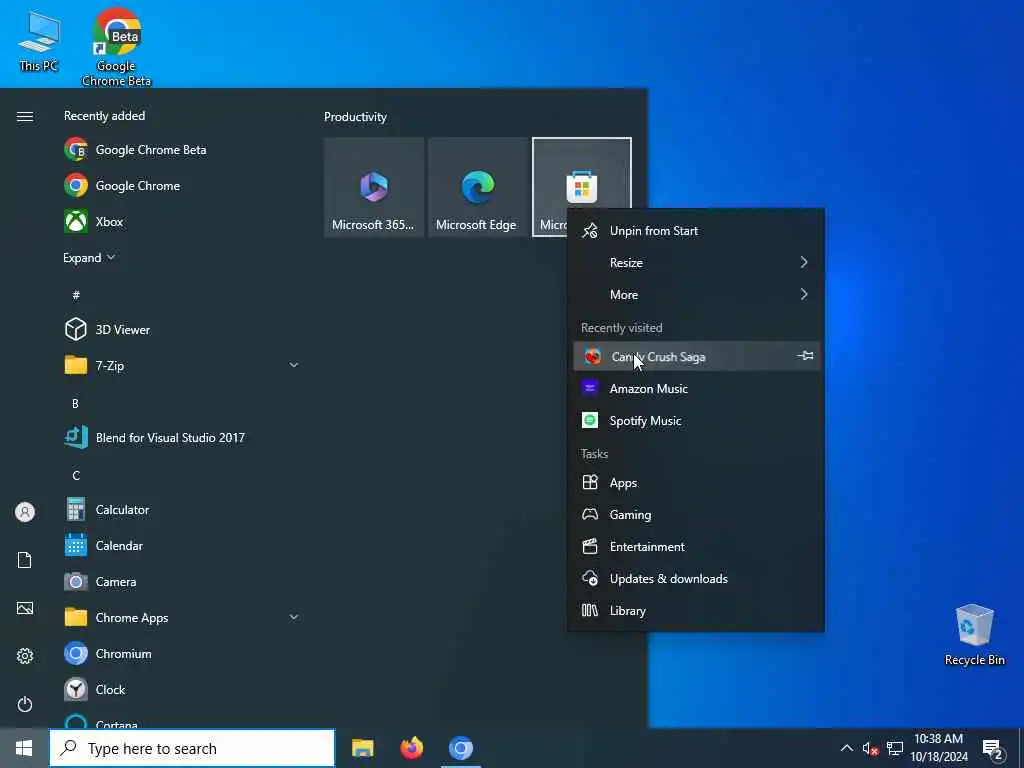Screen dimensions: 1024x768
Task: Choose the Gaming task
Action: tap(696, 515)
